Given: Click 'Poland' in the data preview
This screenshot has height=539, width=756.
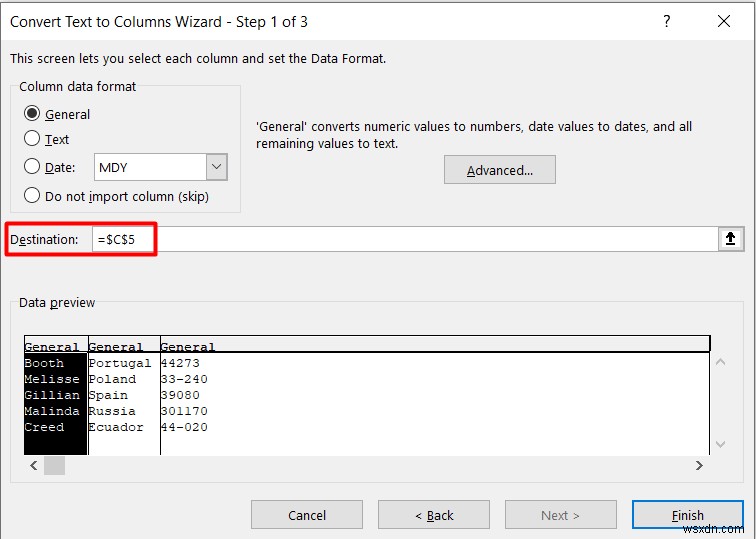Looking at the screenshot, I should tap(112, 379).
